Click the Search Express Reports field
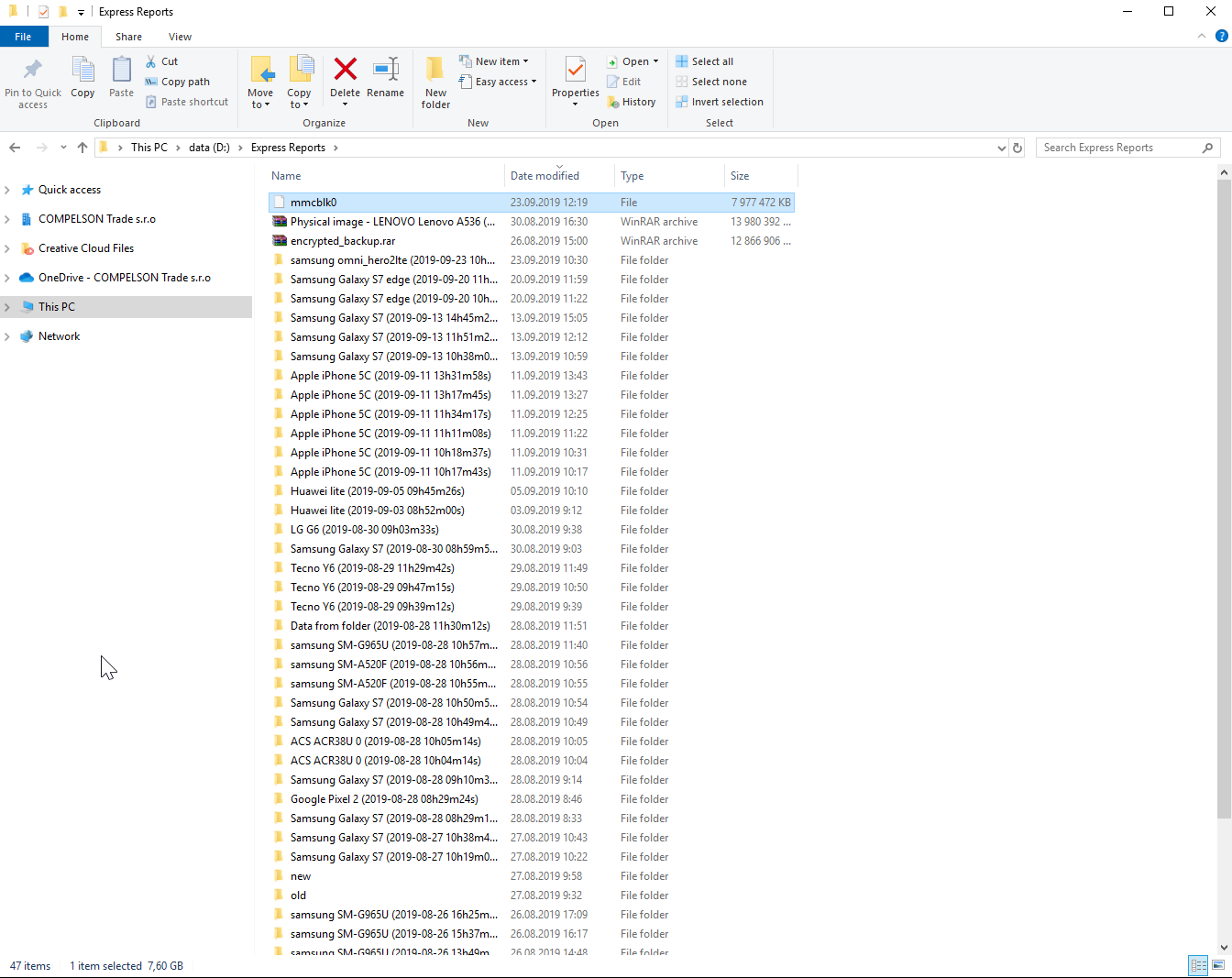Screen dimensions: 1232x978 click(x=1118, y=148)
